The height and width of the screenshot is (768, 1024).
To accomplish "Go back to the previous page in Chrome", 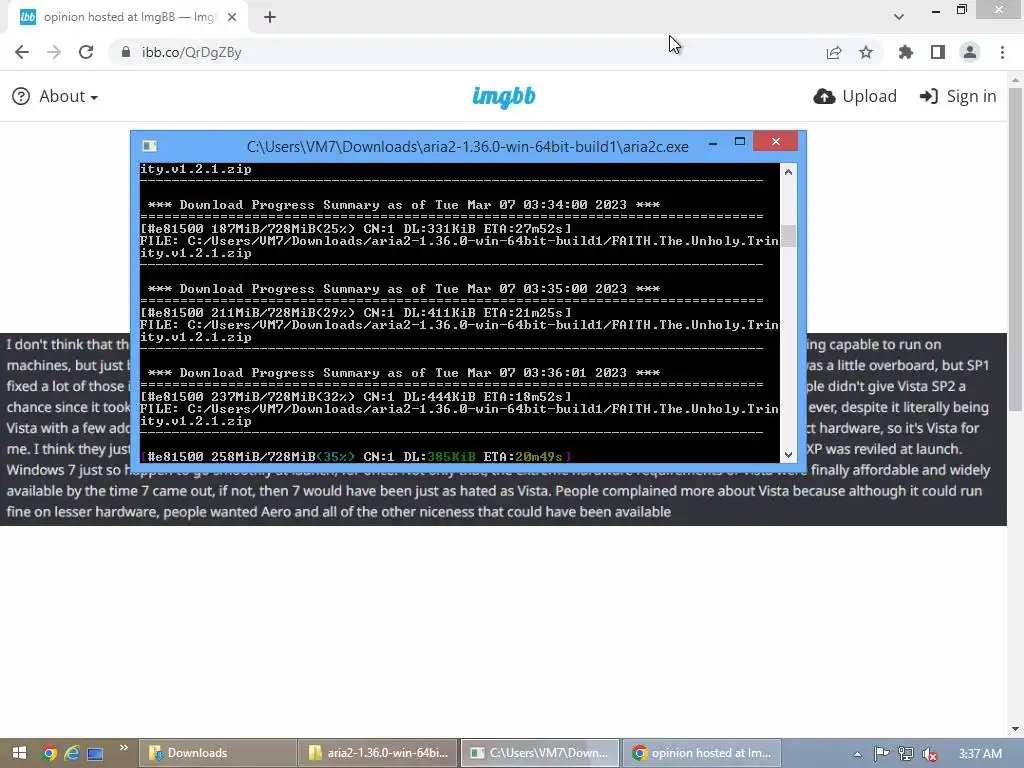I will tap(22, 52).
